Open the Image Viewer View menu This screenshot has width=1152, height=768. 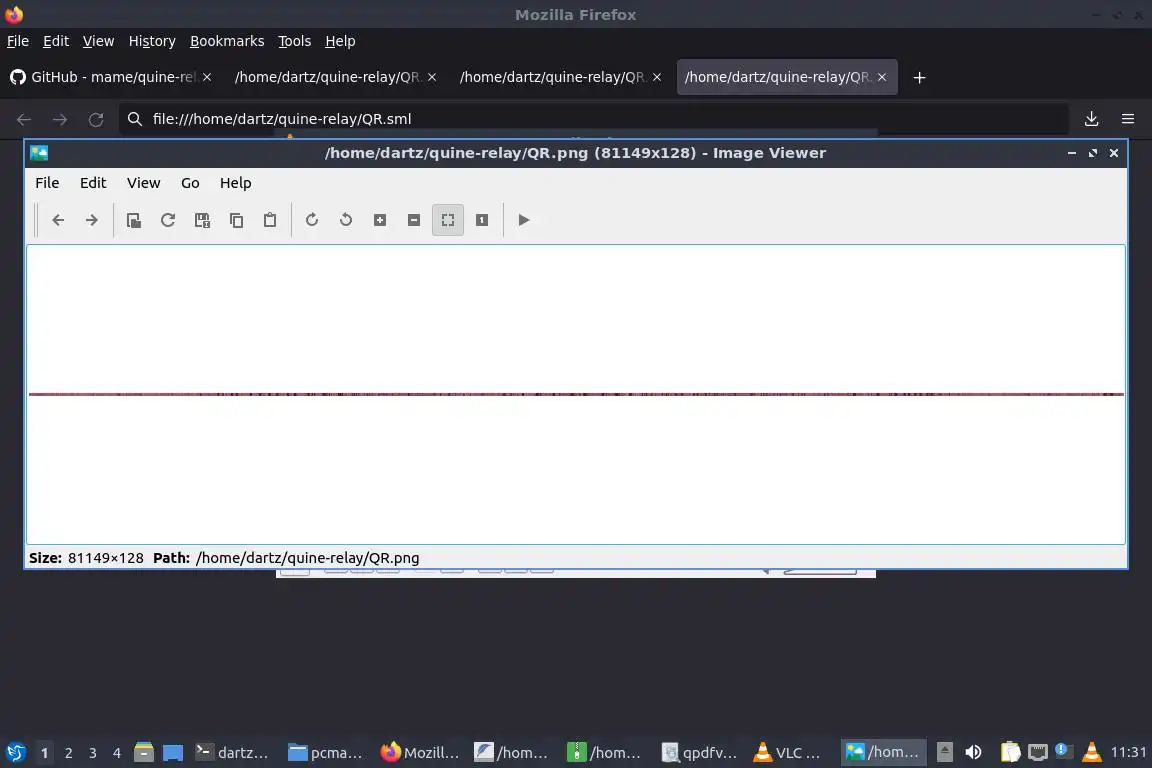click(143, 183)
